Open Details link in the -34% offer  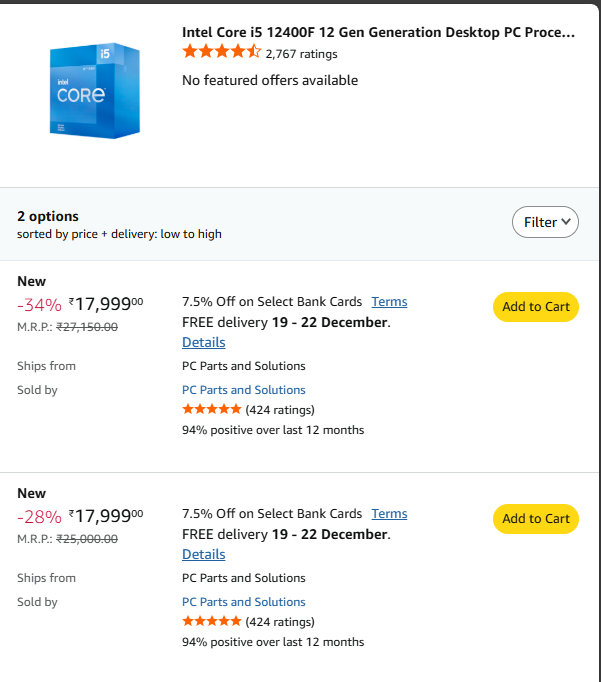(x=204, y=342)
